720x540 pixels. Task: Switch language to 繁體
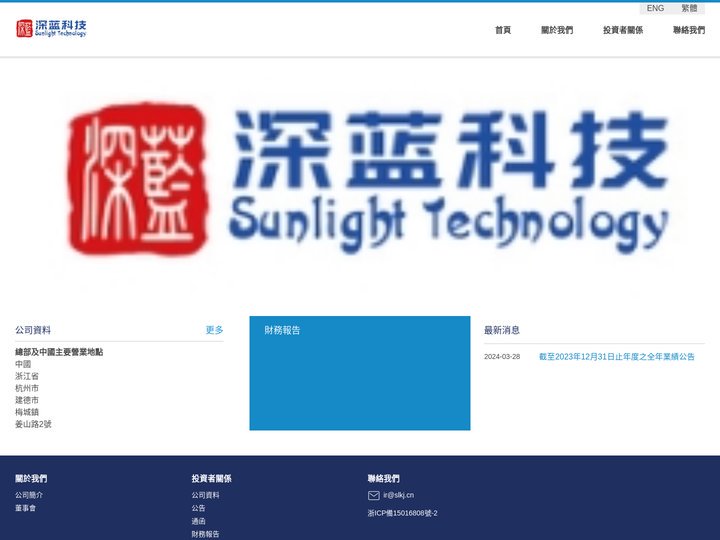pos(689,8)
